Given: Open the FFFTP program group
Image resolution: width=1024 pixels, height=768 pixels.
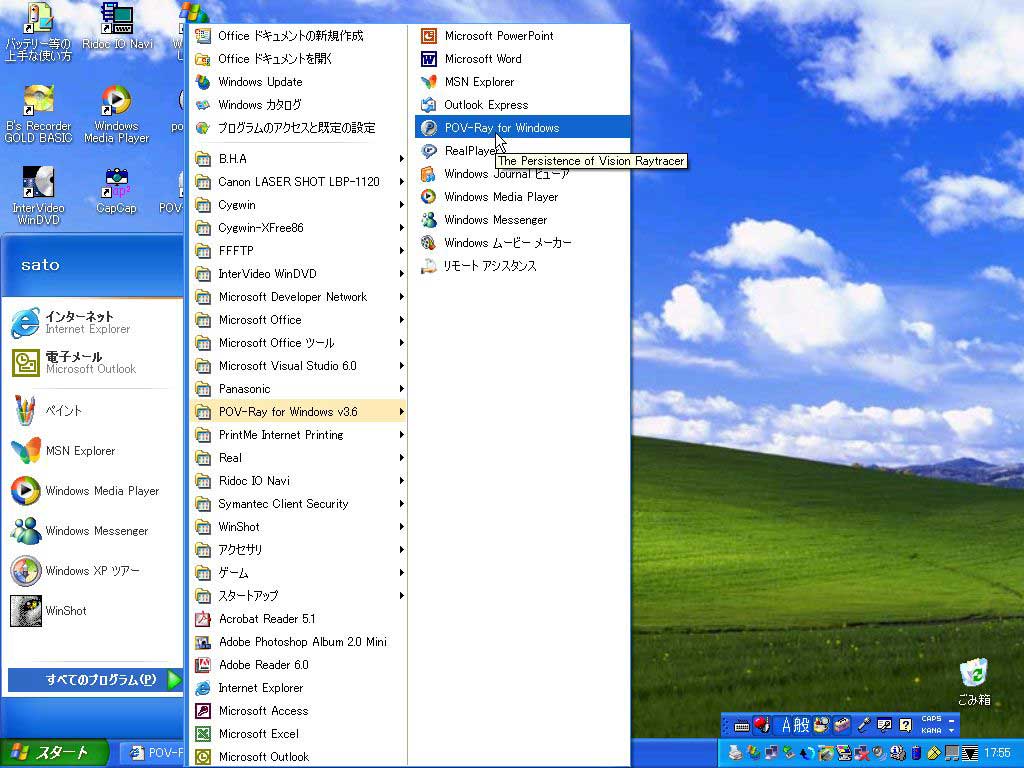Looking at the screenshot, I should pyautogui.click(x=299, y=251).
